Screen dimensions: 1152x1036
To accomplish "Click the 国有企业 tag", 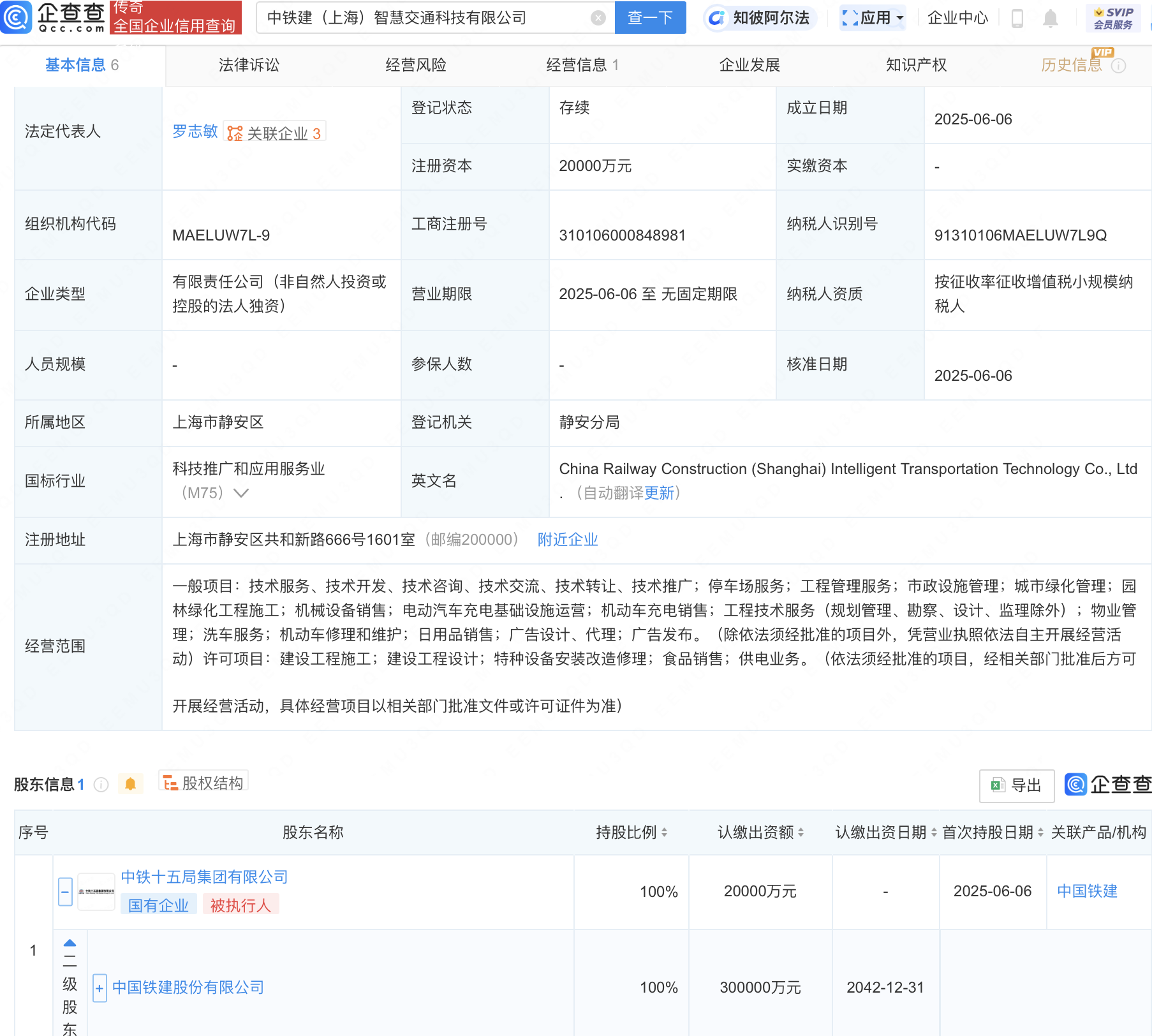I will (159, 905).
